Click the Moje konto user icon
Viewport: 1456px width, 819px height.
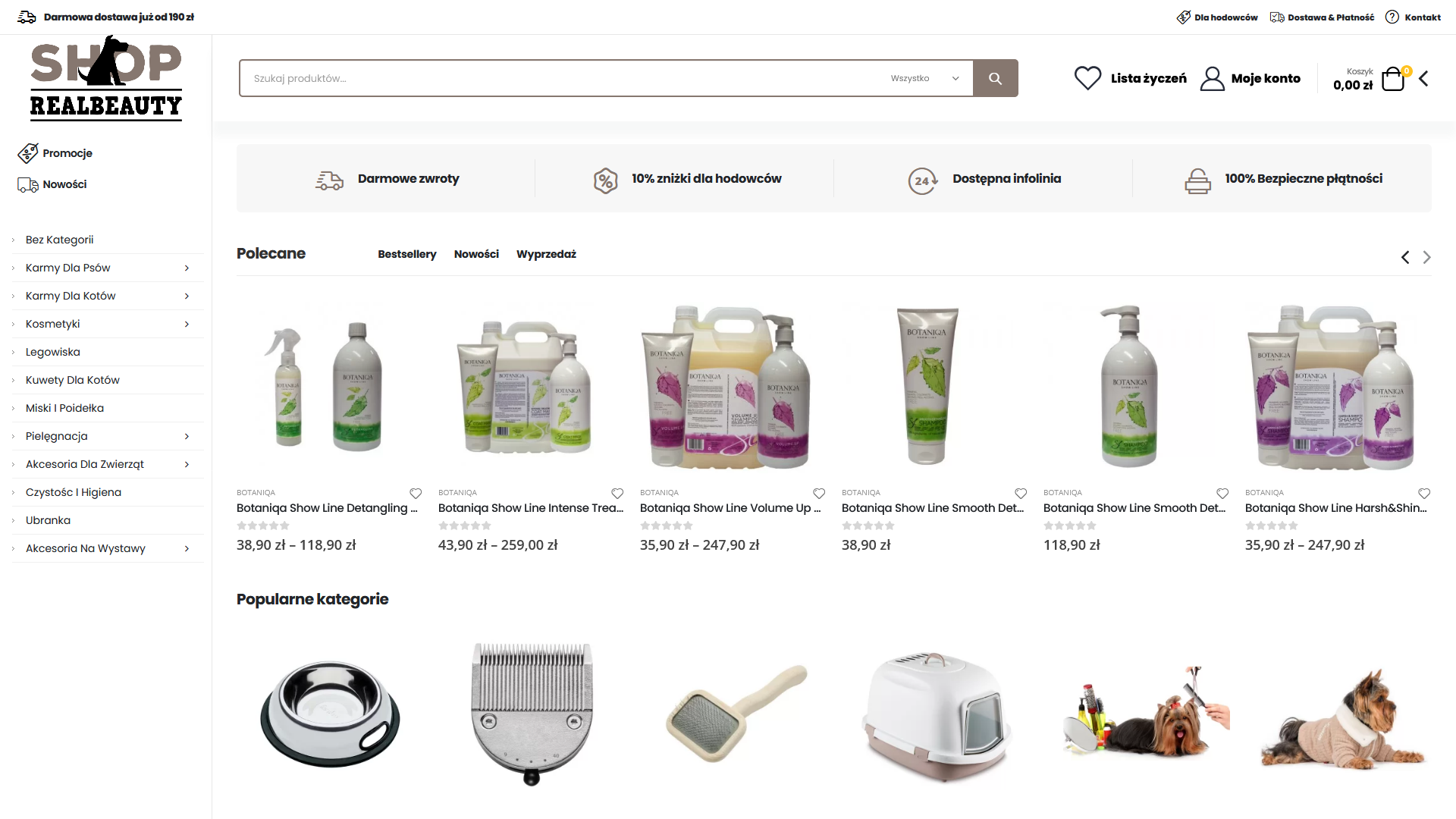(x=1212, y=78)
